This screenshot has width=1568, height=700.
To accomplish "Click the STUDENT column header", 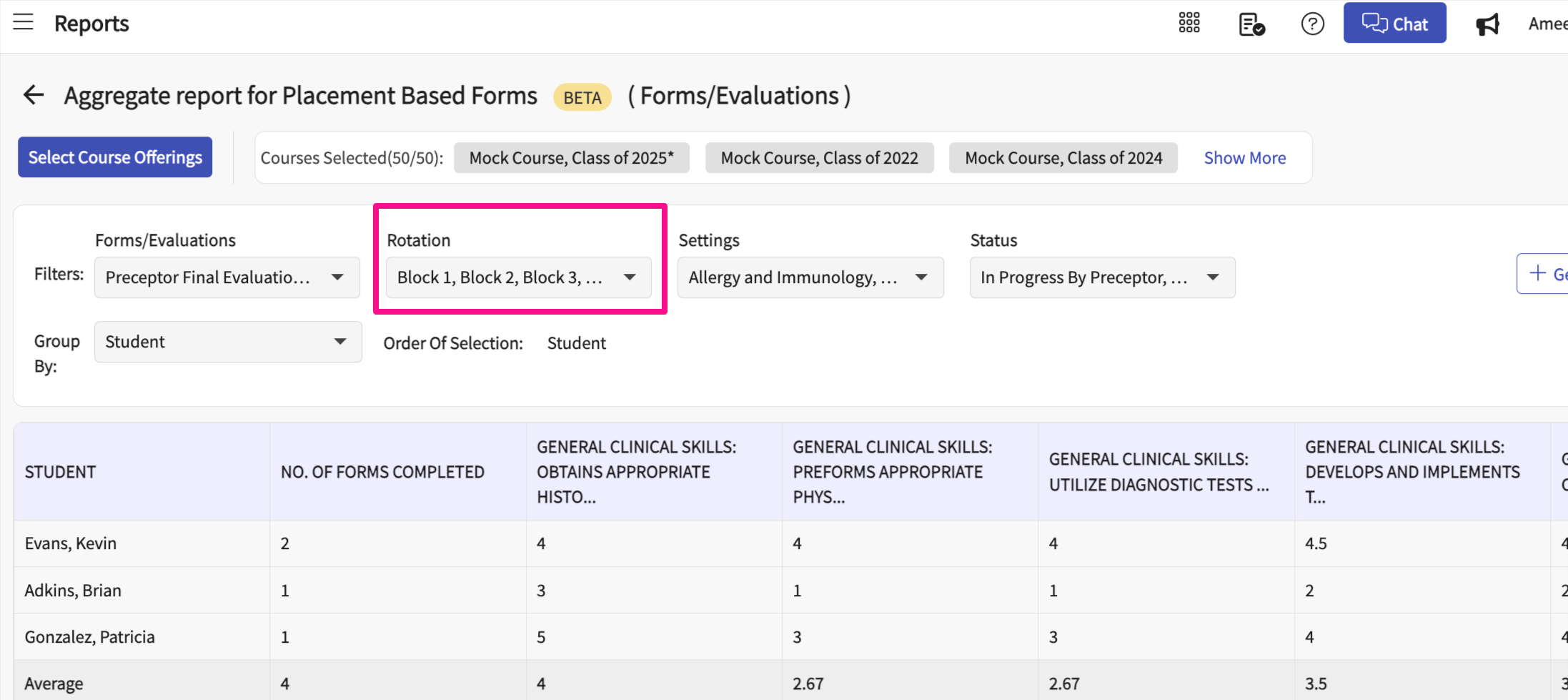I will click(x=61, y=472).
